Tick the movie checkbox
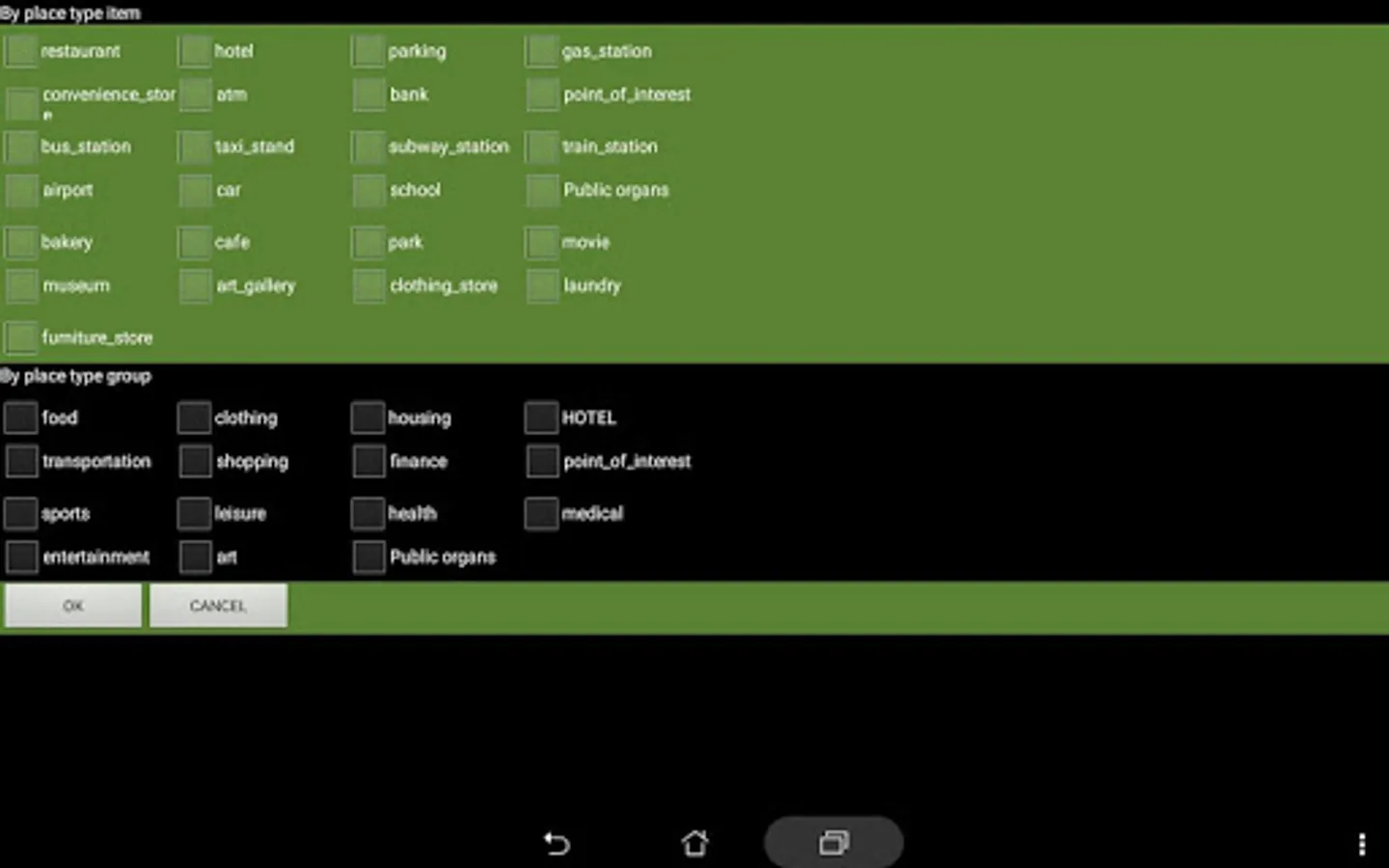Viewport: 1389px width, 868px height. click(x=542, y=242)
